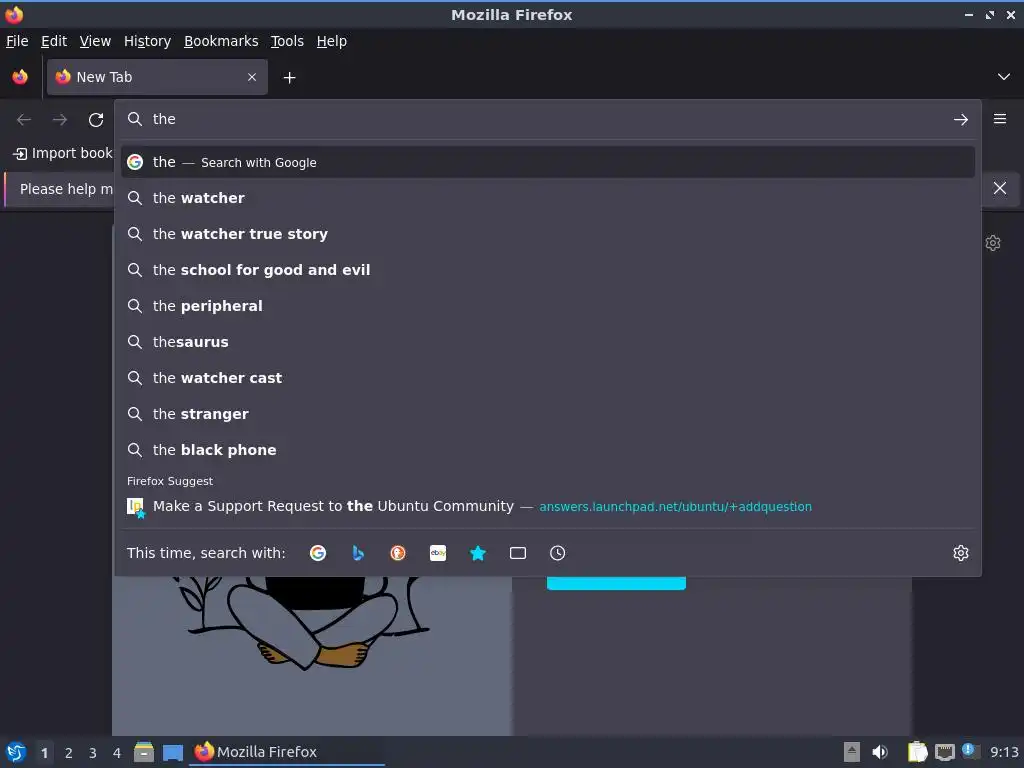Viewport: 1024px width, 768px height.
Task: Open the View menu
Action: (95, 41)
